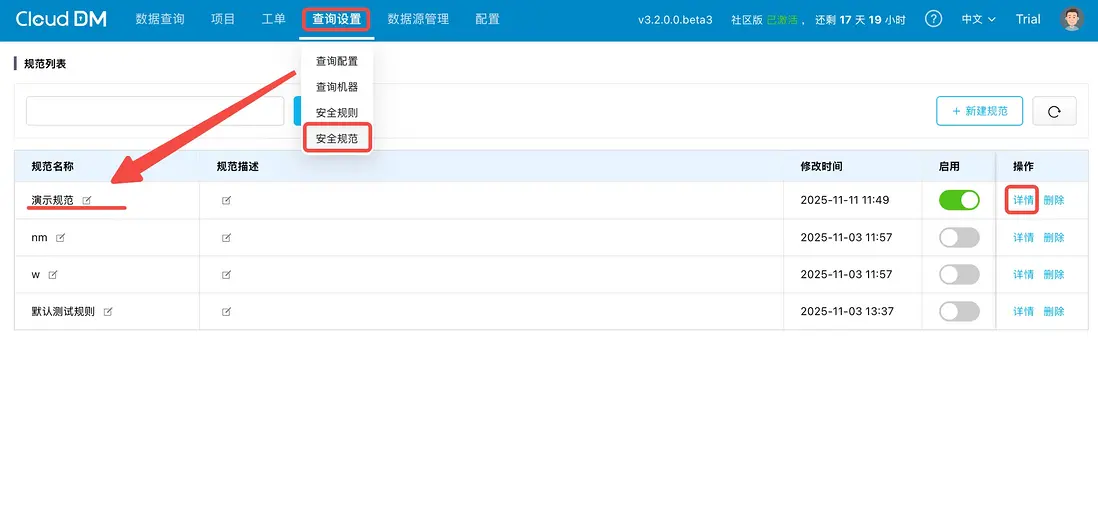Screen dimensions: 1098x523
Task: Edit name of 演示规范 rule
Action: tap(87, 200)
